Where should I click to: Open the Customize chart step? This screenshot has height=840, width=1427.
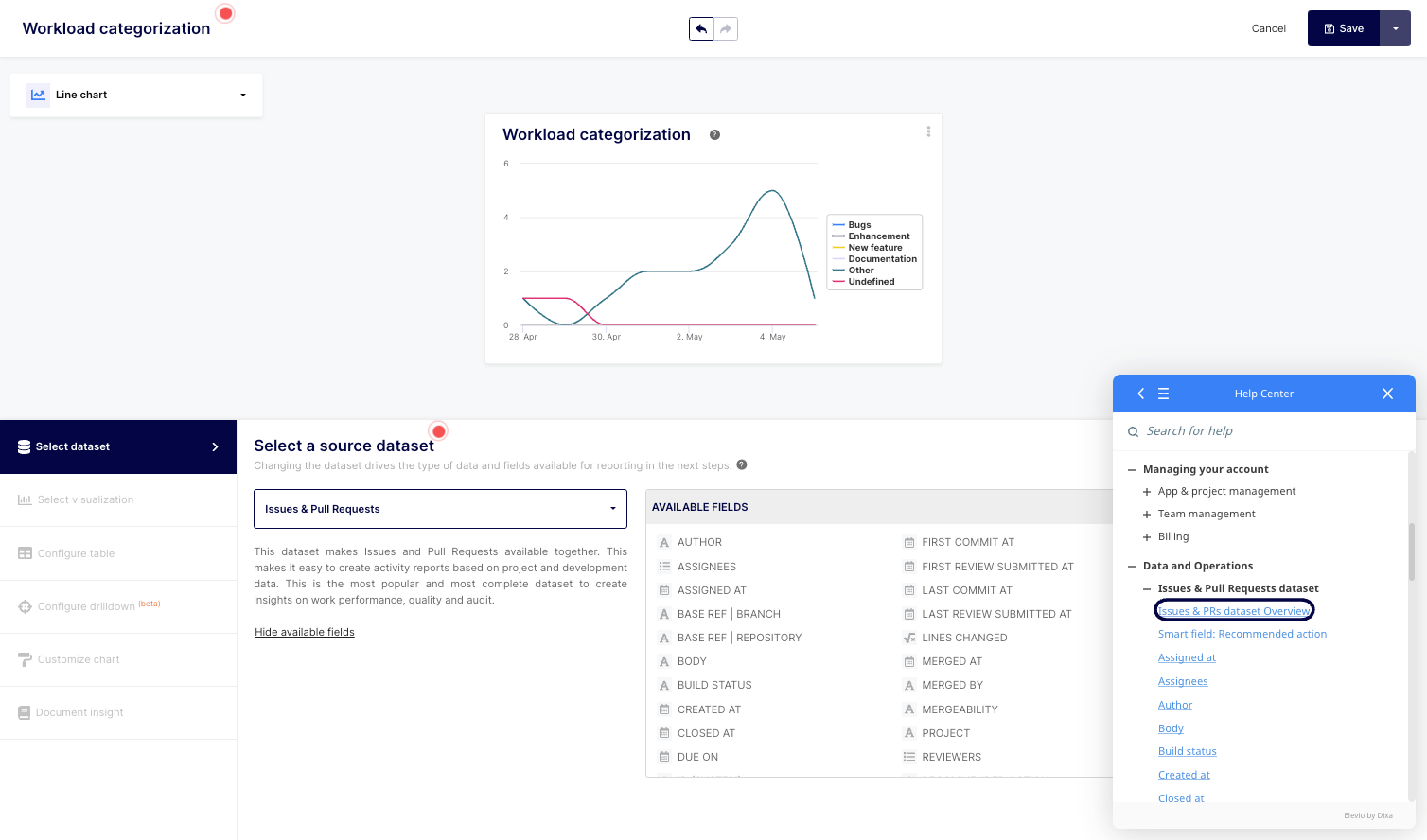(79, 659)
